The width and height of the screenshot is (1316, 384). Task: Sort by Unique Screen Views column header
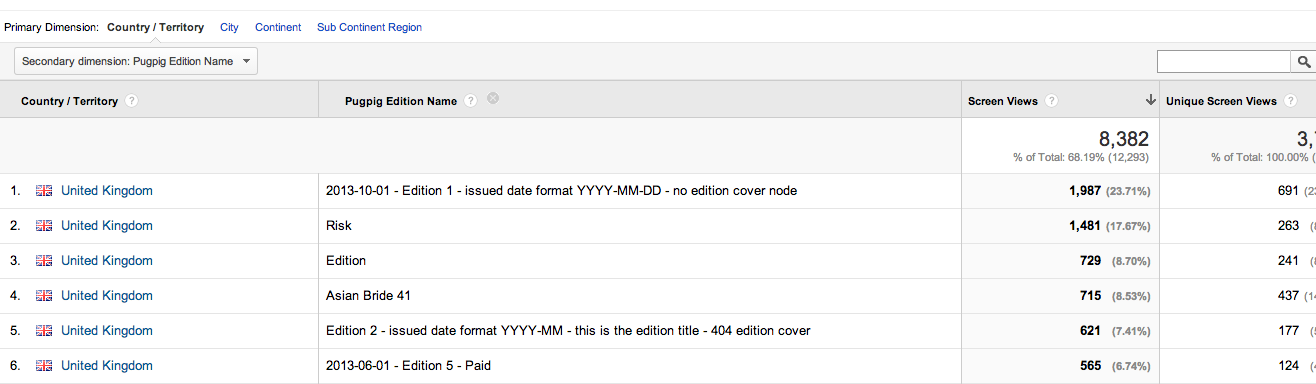1221,101
